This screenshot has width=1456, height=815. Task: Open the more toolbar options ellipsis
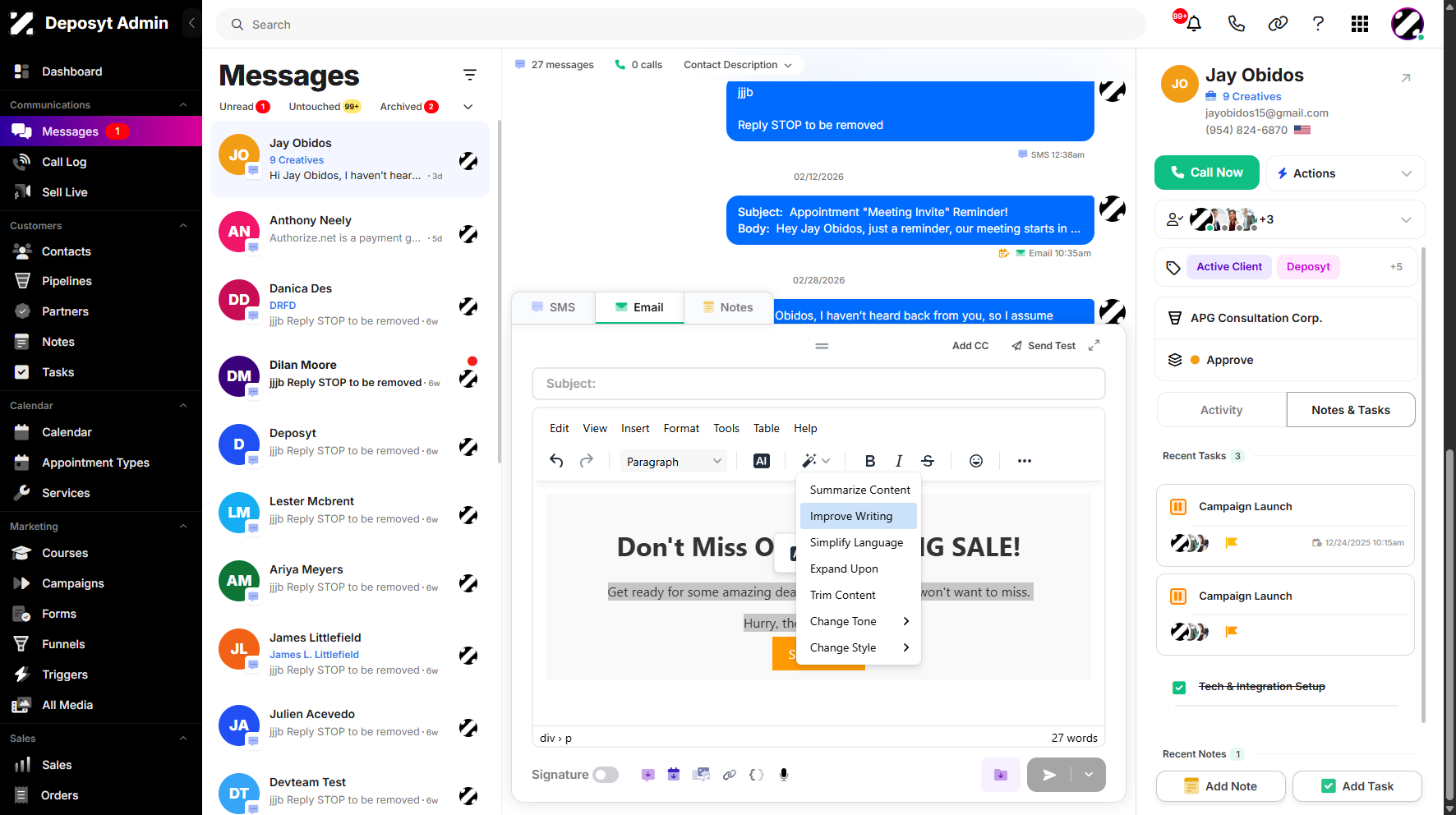[1025, 461]
